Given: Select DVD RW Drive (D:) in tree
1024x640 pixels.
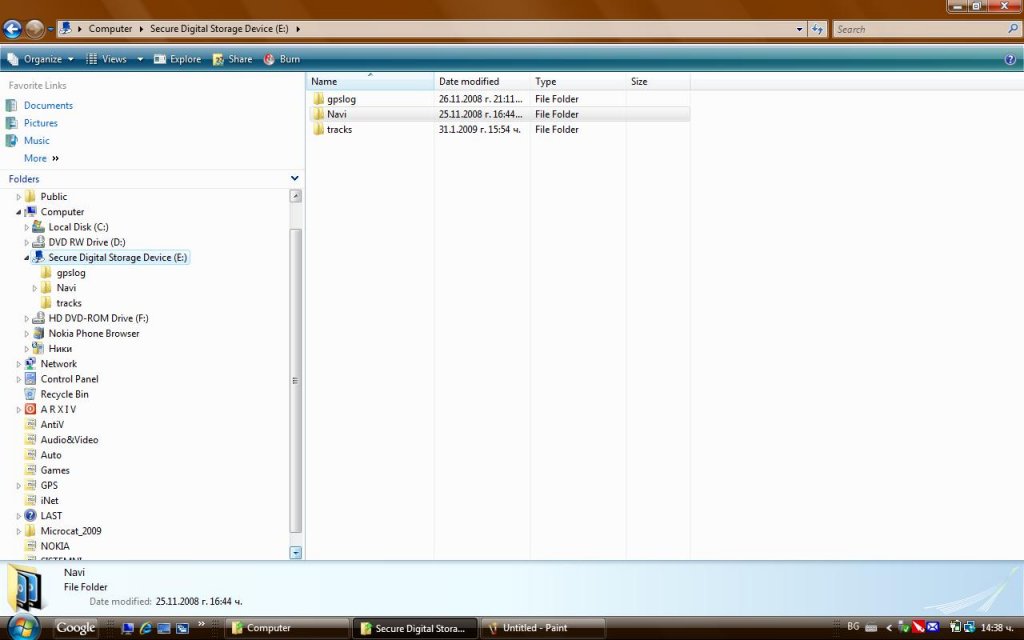Looking at the screenshot, I should [87, 242].
